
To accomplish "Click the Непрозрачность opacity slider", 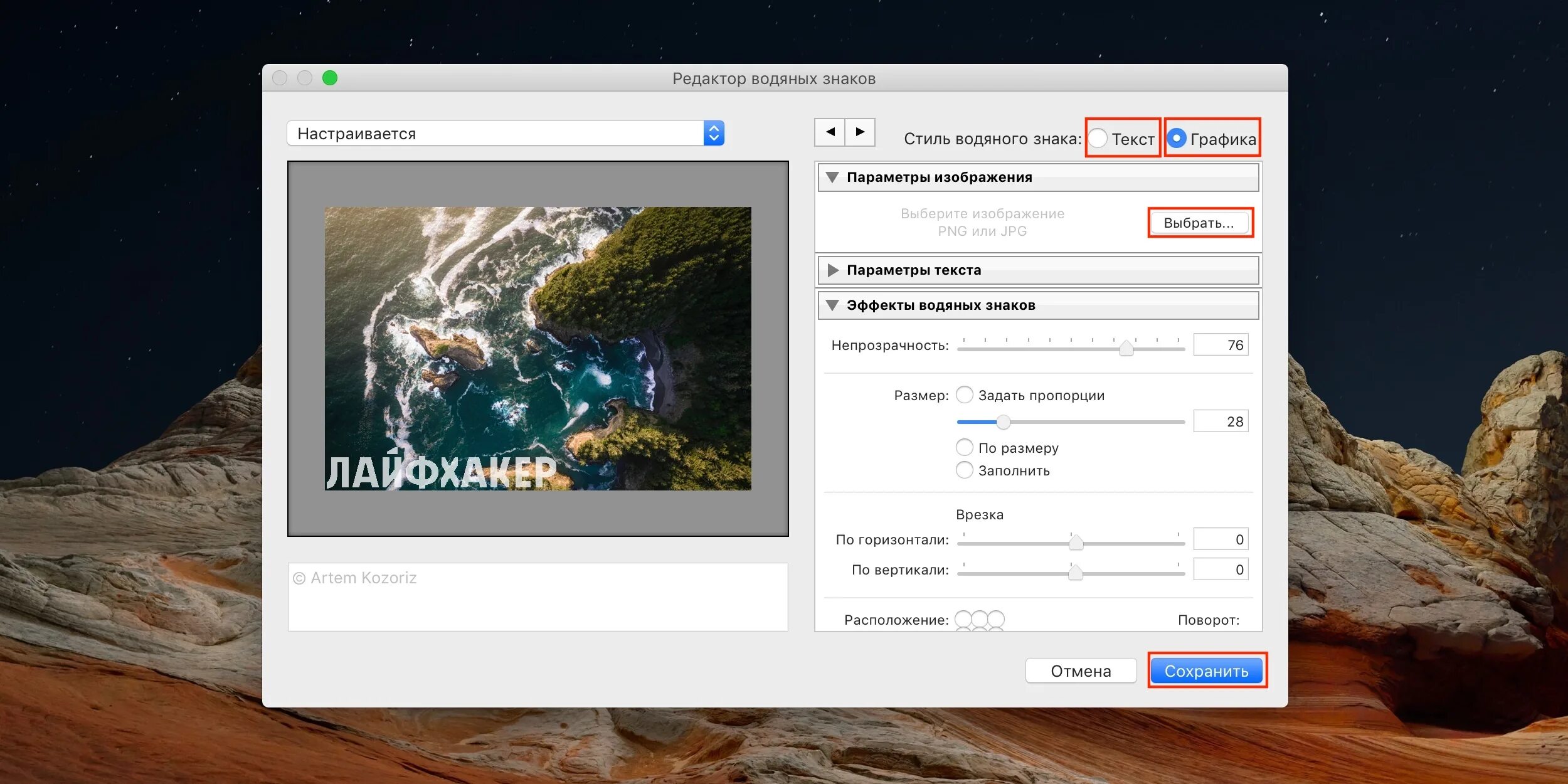I will click(x=1071, y=348).
